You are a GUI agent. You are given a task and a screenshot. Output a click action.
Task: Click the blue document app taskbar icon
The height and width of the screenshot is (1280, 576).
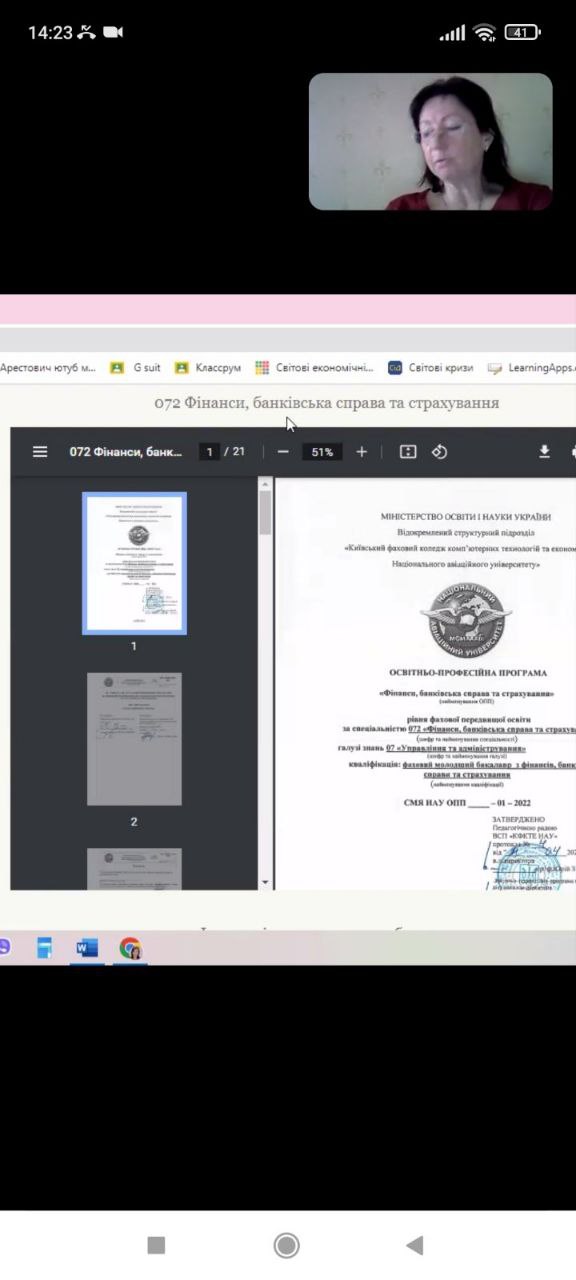(x=45, y=948)
